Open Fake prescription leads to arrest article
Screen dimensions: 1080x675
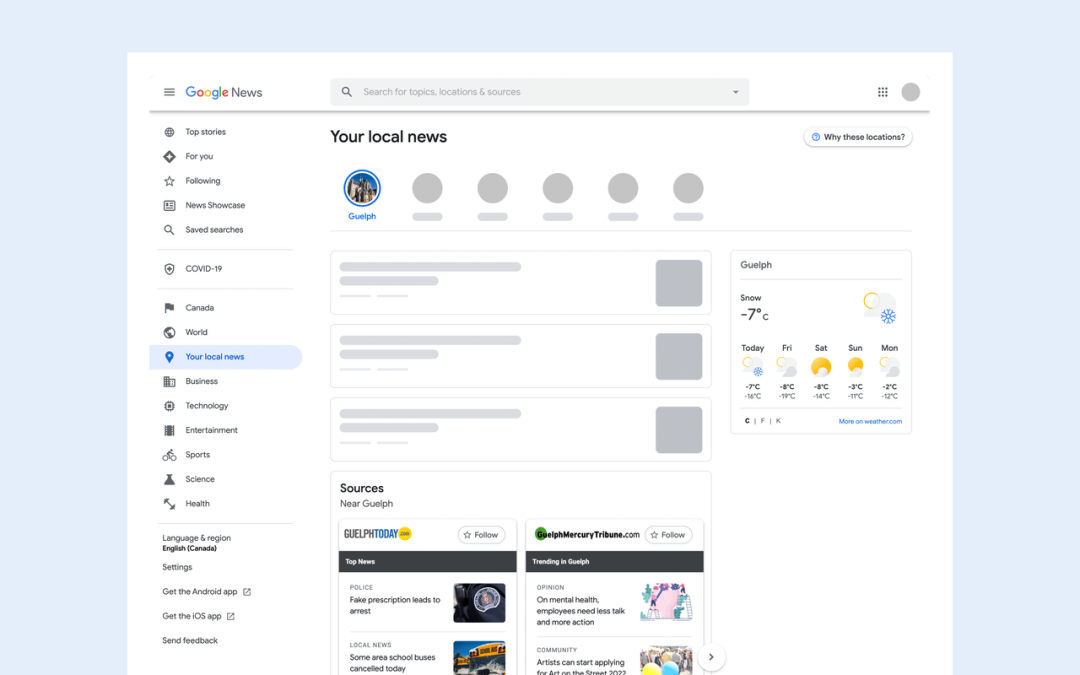[395, 605]
